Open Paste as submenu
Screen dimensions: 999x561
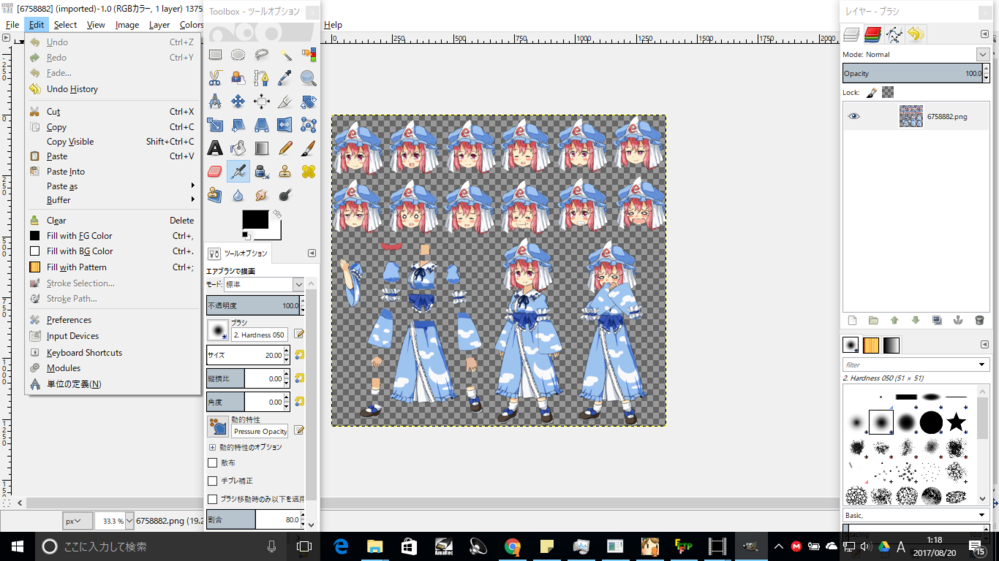point(112,186)
